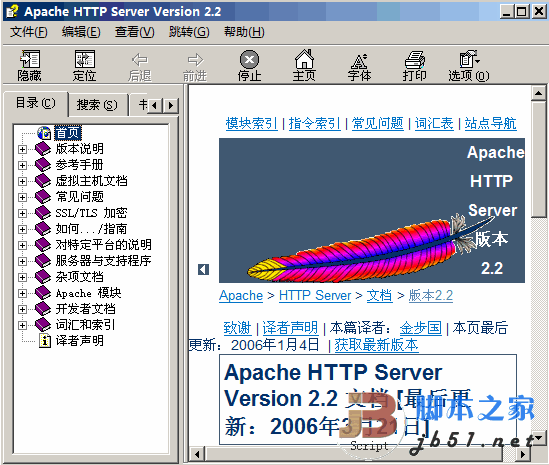Open the 站点导航 link

[x=491, y=124]
